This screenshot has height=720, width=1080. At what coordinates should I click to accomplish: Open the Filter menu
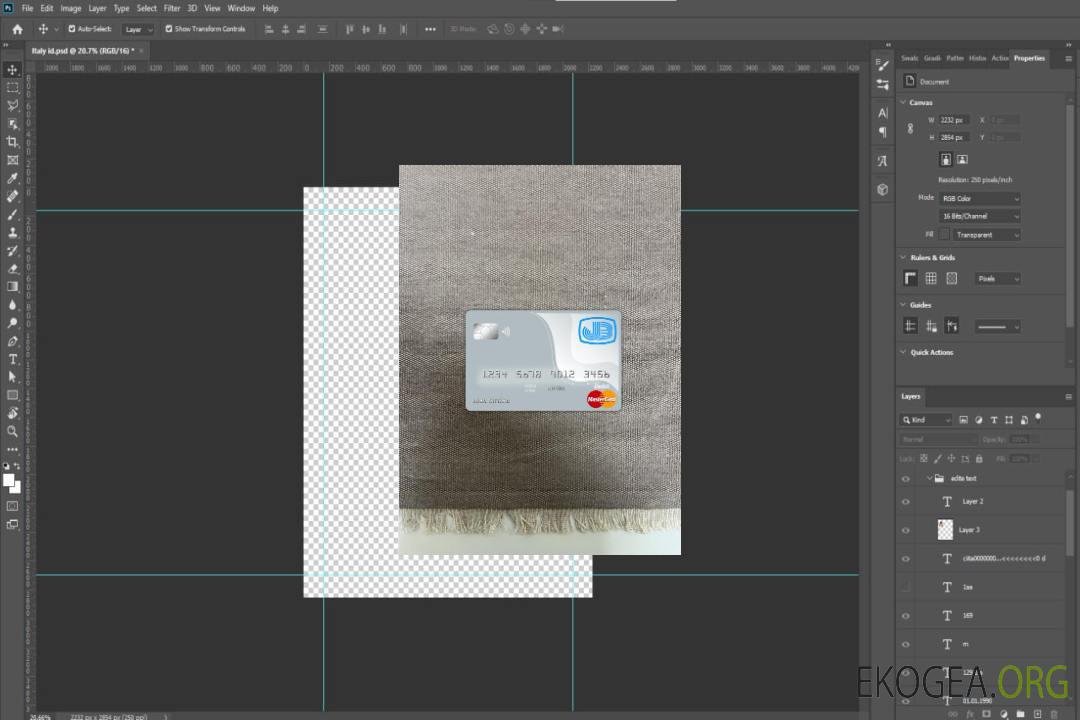172,8
